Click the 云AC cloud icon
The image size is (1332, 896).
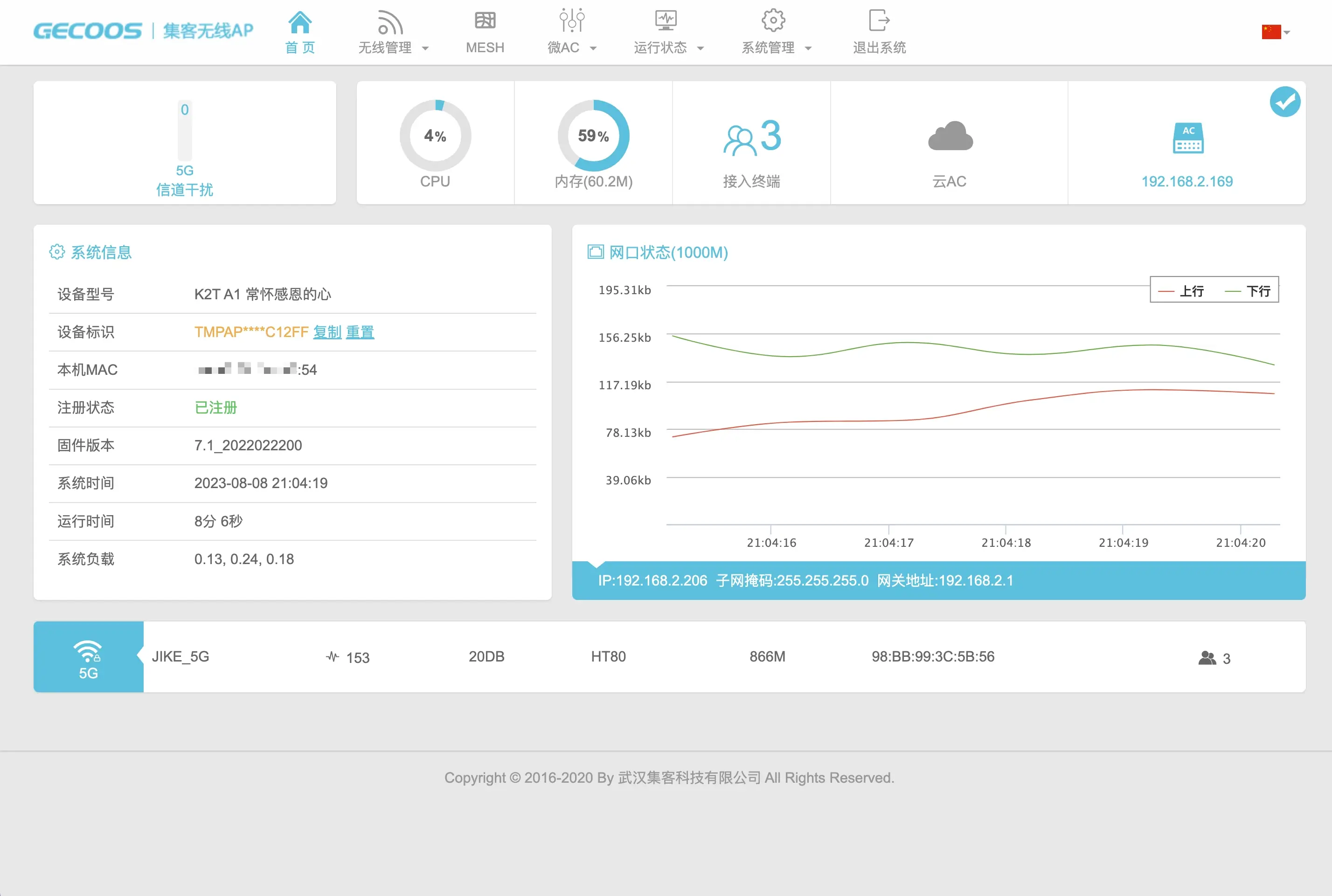click(950, 137)
